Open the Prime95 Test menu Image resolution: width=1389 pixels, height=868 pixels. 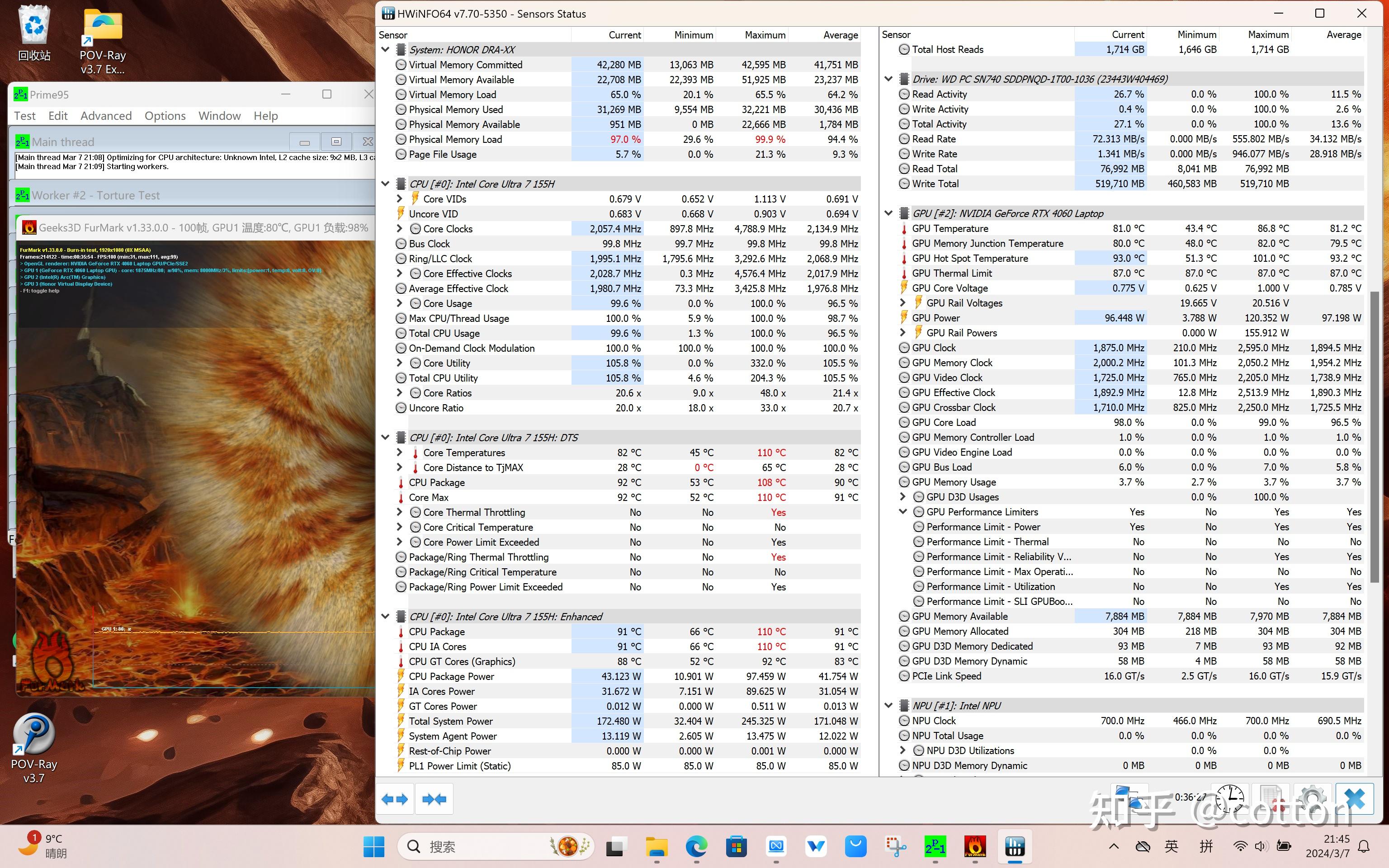25,116
